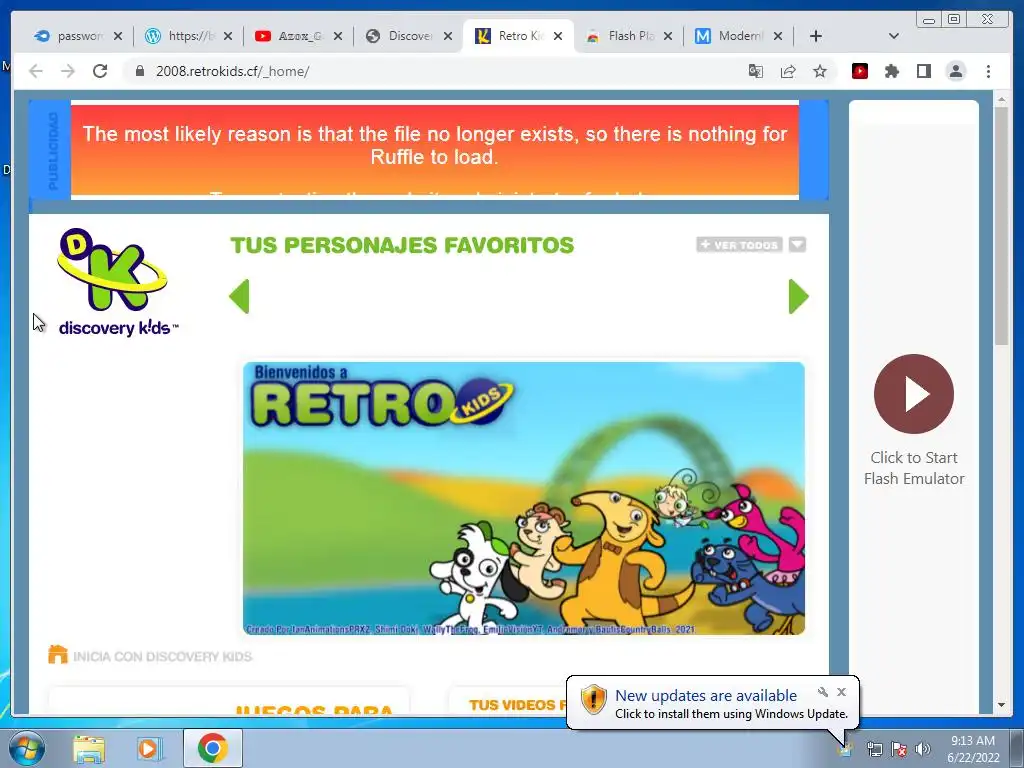
Task: Open the volume speaker tray icon
Action: click(922, 750)
